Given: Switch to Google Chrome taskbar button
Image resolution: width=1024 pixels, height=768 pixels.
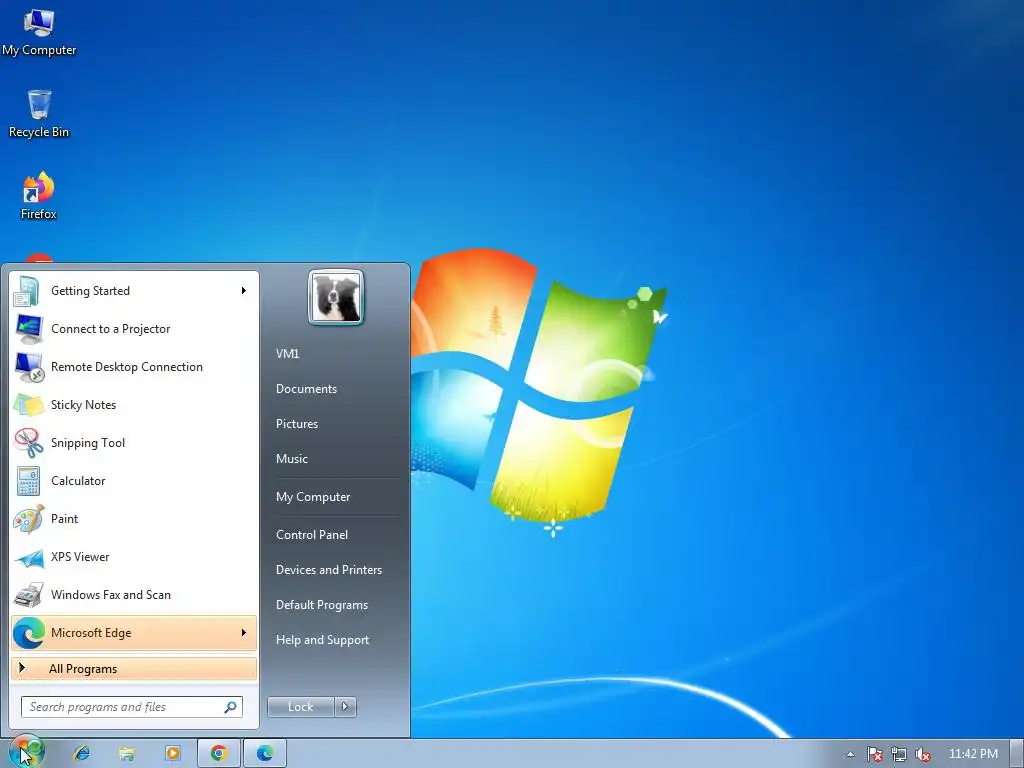Looking at the screenshot, I should [219, 753].
